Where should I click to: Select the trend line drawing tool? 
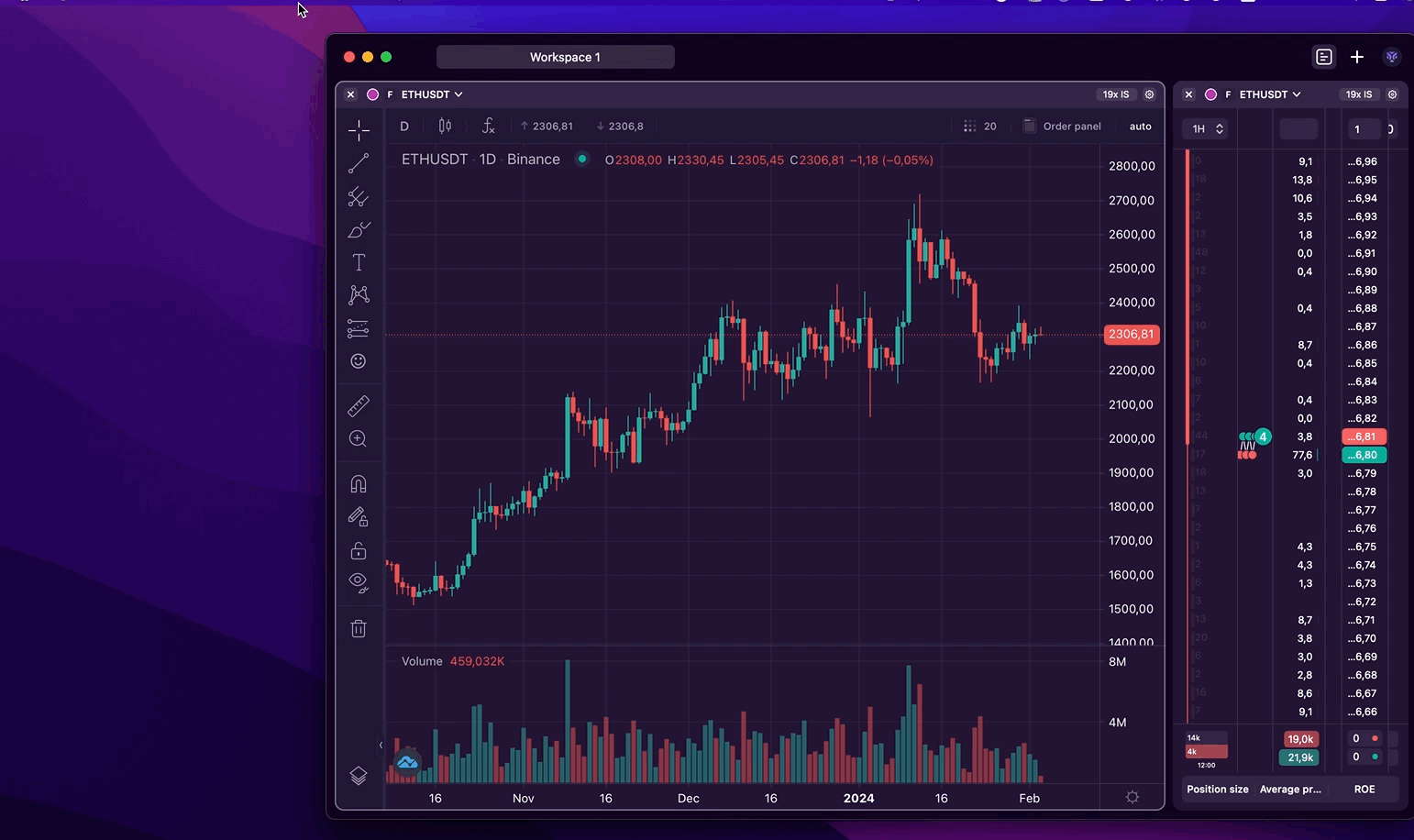359,163
